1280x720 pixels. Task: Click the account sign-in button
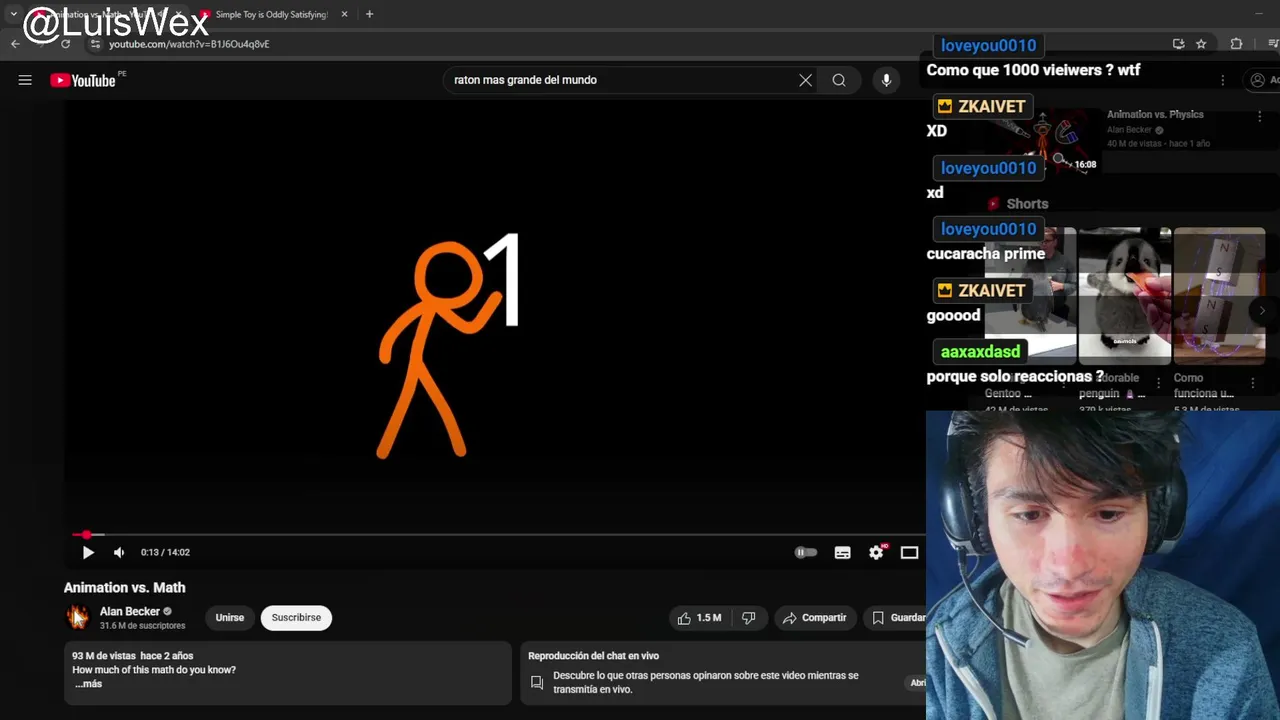tap(1263, 80)
